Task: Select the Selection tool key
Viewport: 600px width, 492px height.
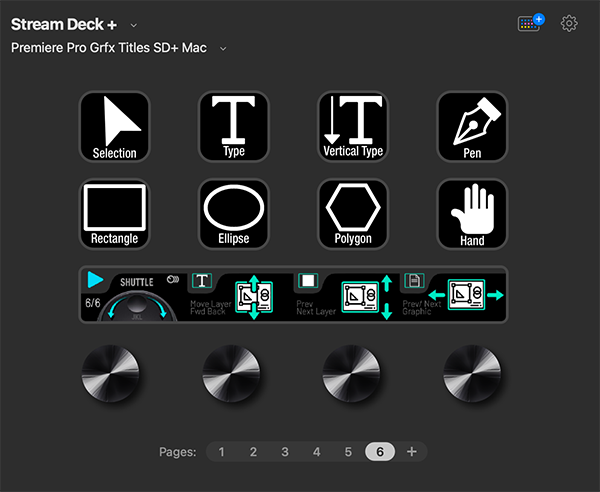Action: coord(114,127)
